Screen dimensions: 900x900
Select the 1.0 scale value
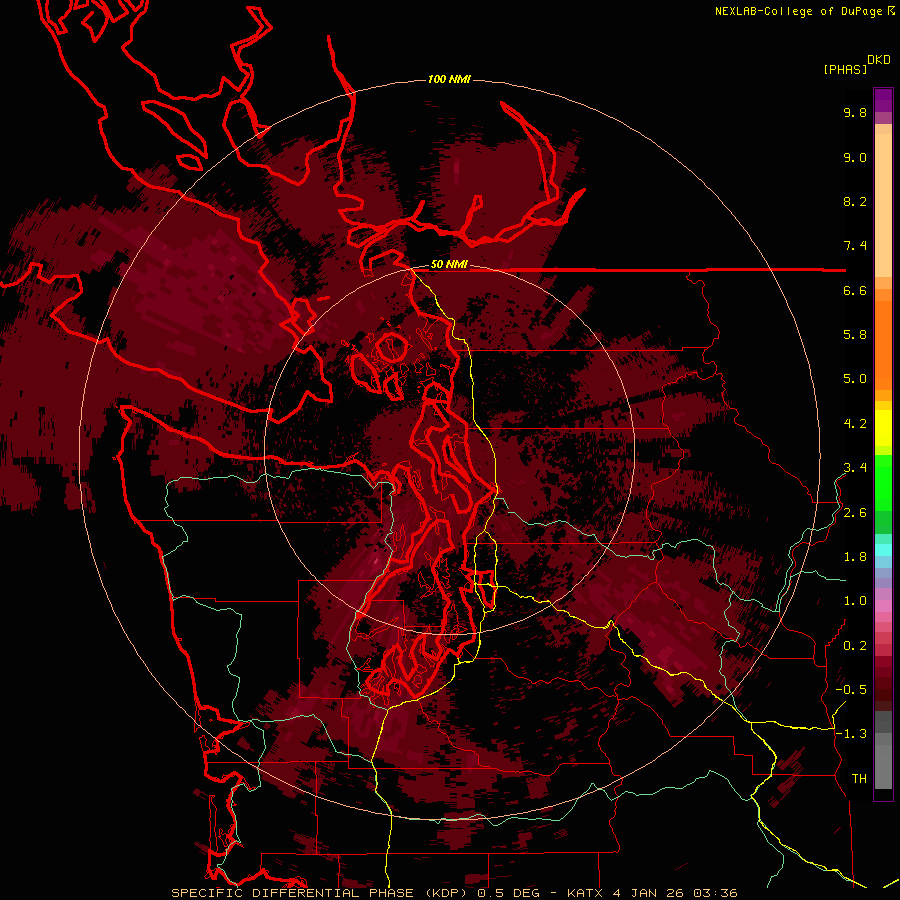pyautogui.click(x=855, y=601)
